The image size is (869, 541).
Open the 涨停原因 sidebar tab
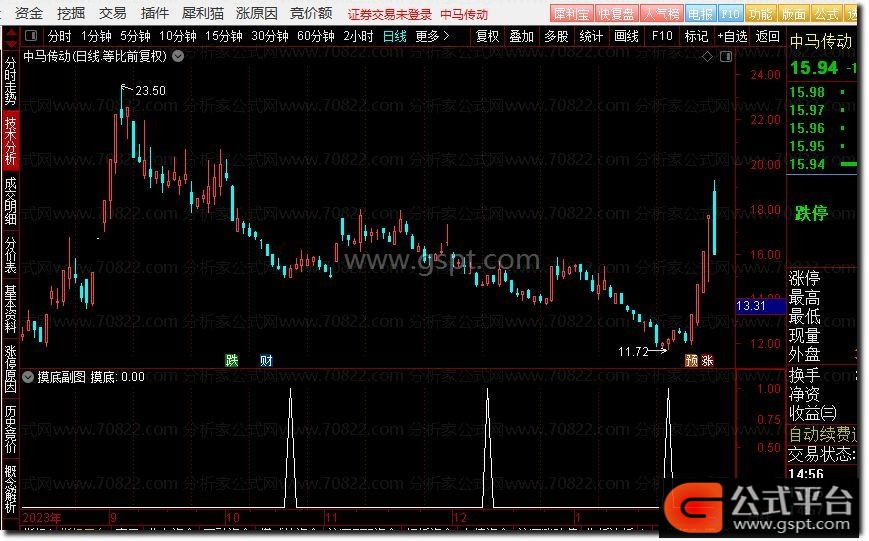click(11, 368)
